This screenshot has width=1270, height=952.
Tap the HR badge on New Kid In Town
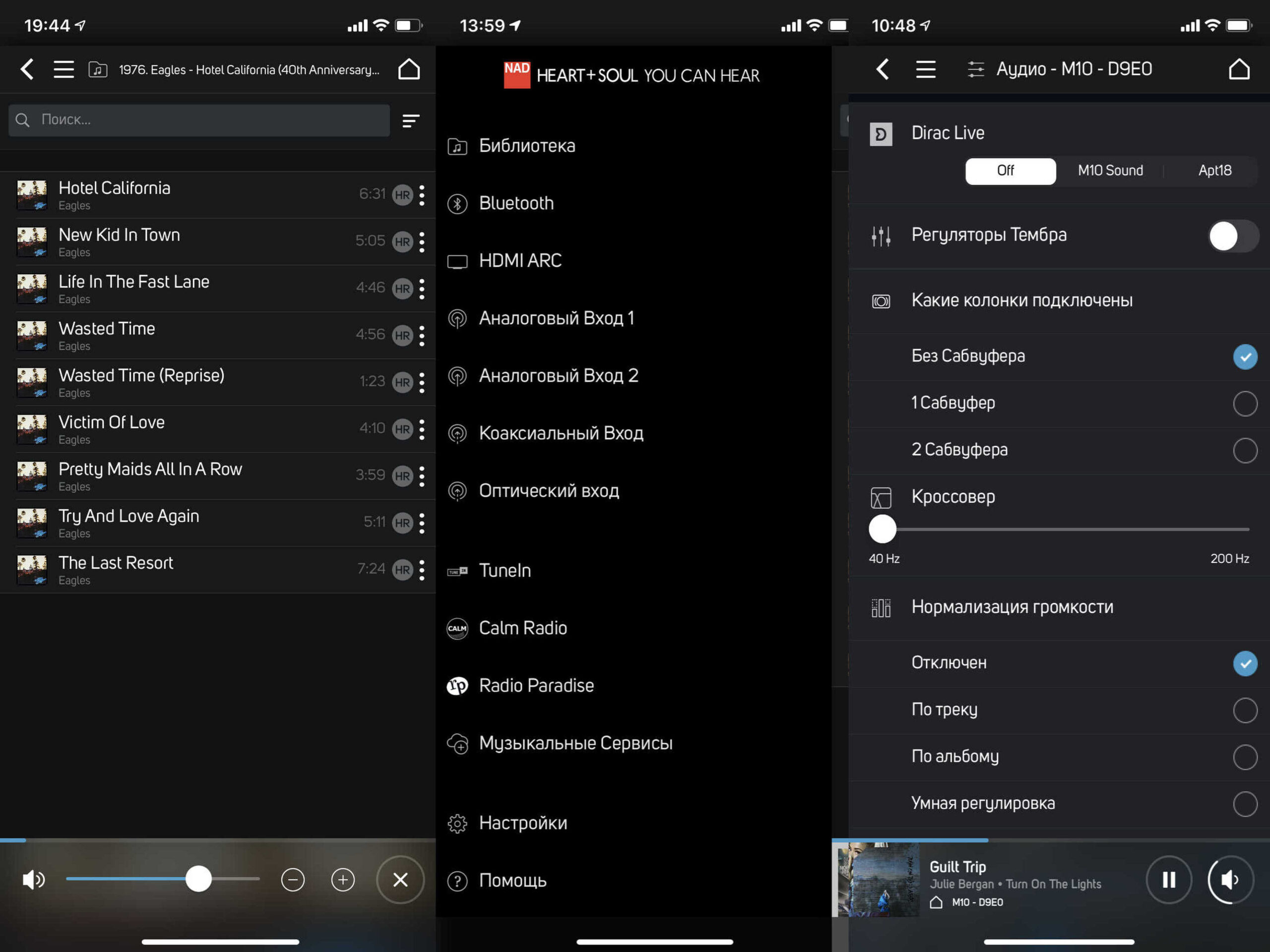pyautogui.click(x=402, y=242)
